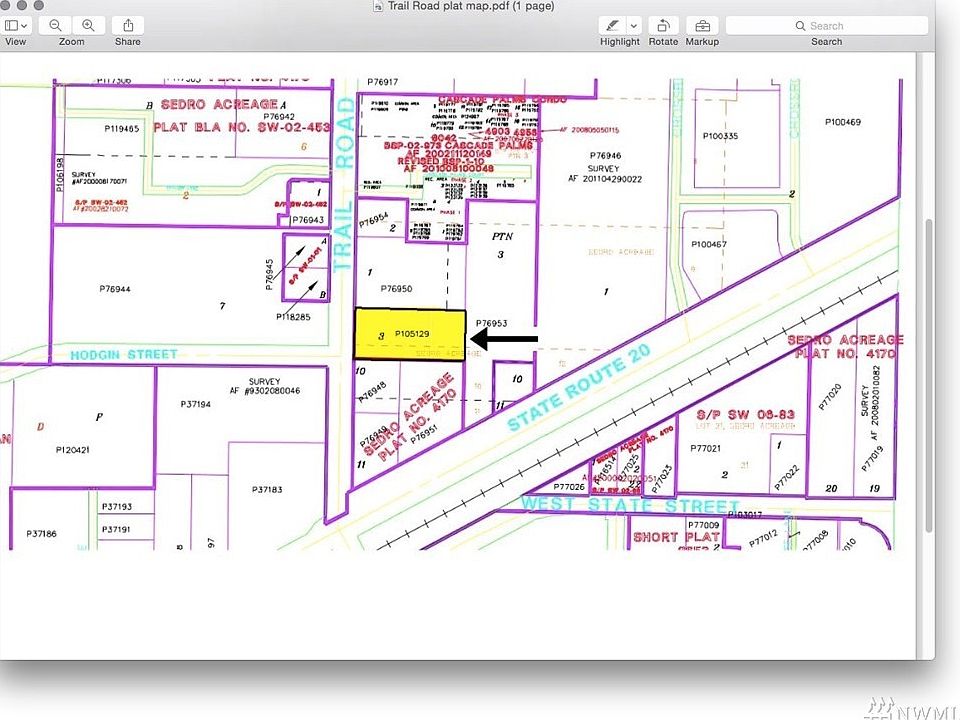Click the WEST STATE STREET label
Viewport: 960px width, 720px height.
[630, 505]
